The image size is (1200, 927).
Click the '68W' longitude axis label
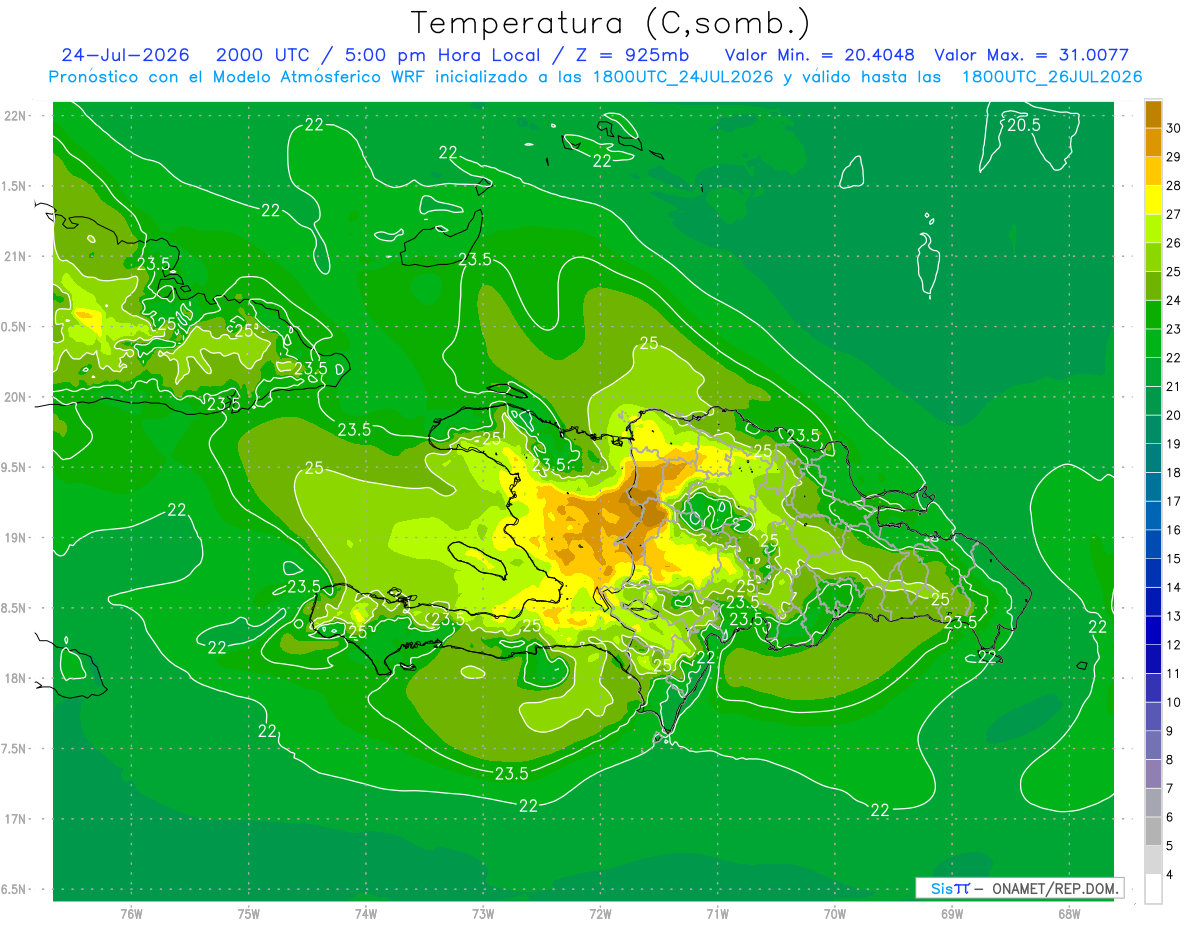[1069, 913]
